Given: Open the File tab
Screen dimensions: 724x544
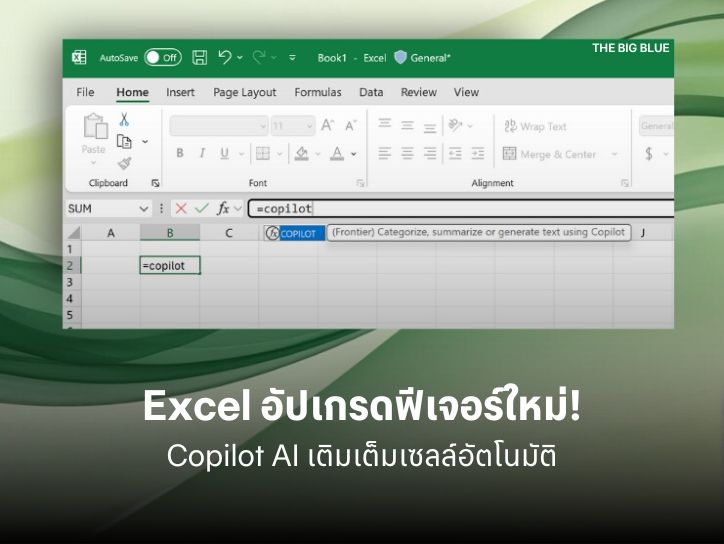Looking at the screenshot, I should [85, 92].
